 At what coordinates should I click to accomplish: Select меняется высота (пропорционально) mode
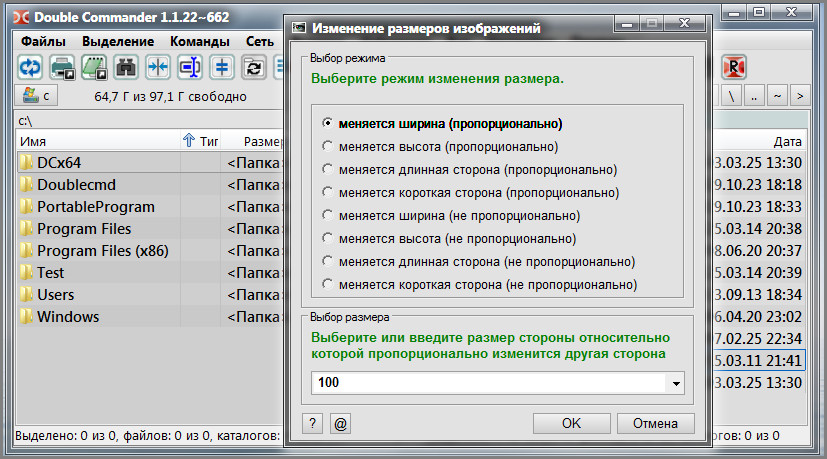pyautogui.click(x=440, y=147)
